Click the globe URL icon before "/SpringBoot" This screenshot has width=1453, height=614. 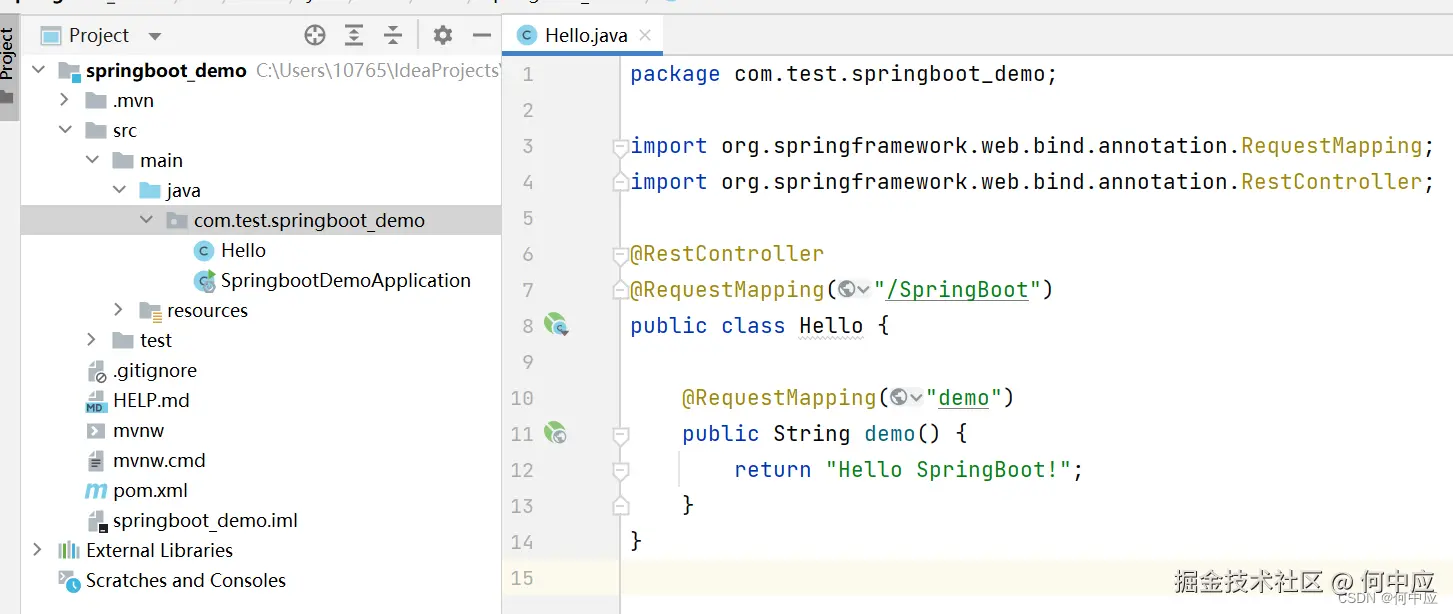point(849,290)
